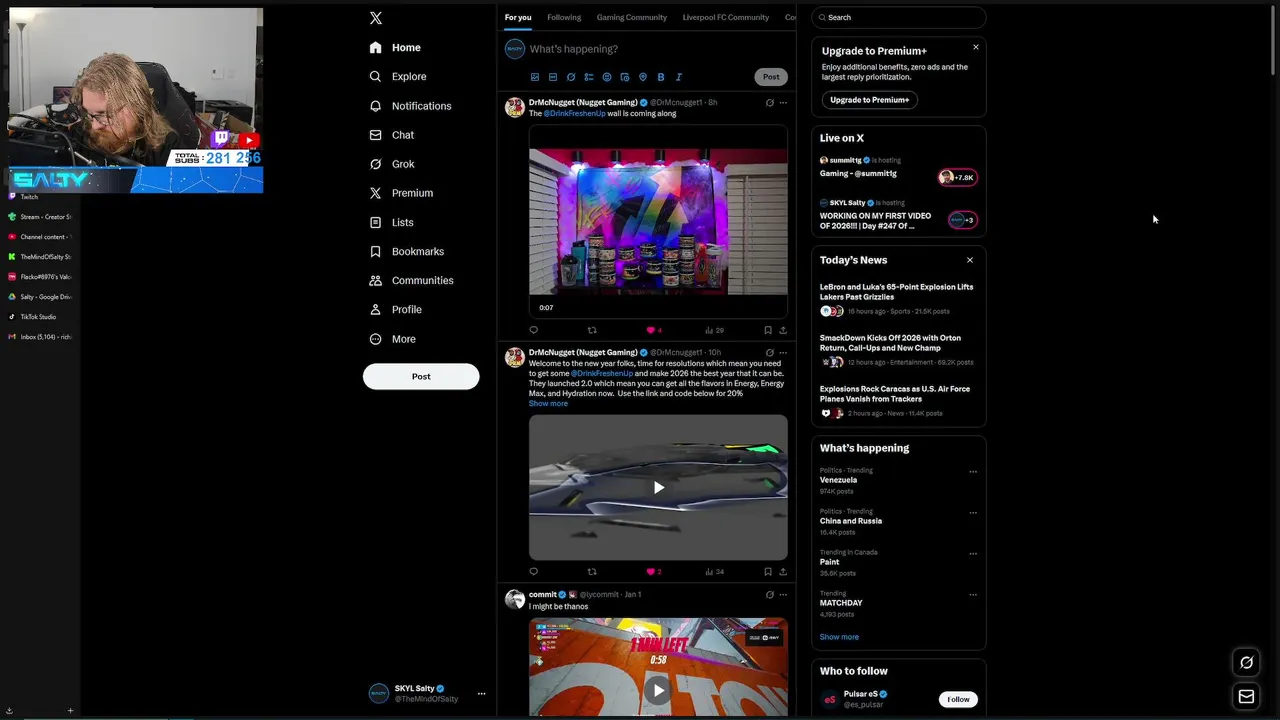This screenshot has width=1280, height=720.
Task: Open Premium in the sidebar
Action: click(x=401, y=193)
